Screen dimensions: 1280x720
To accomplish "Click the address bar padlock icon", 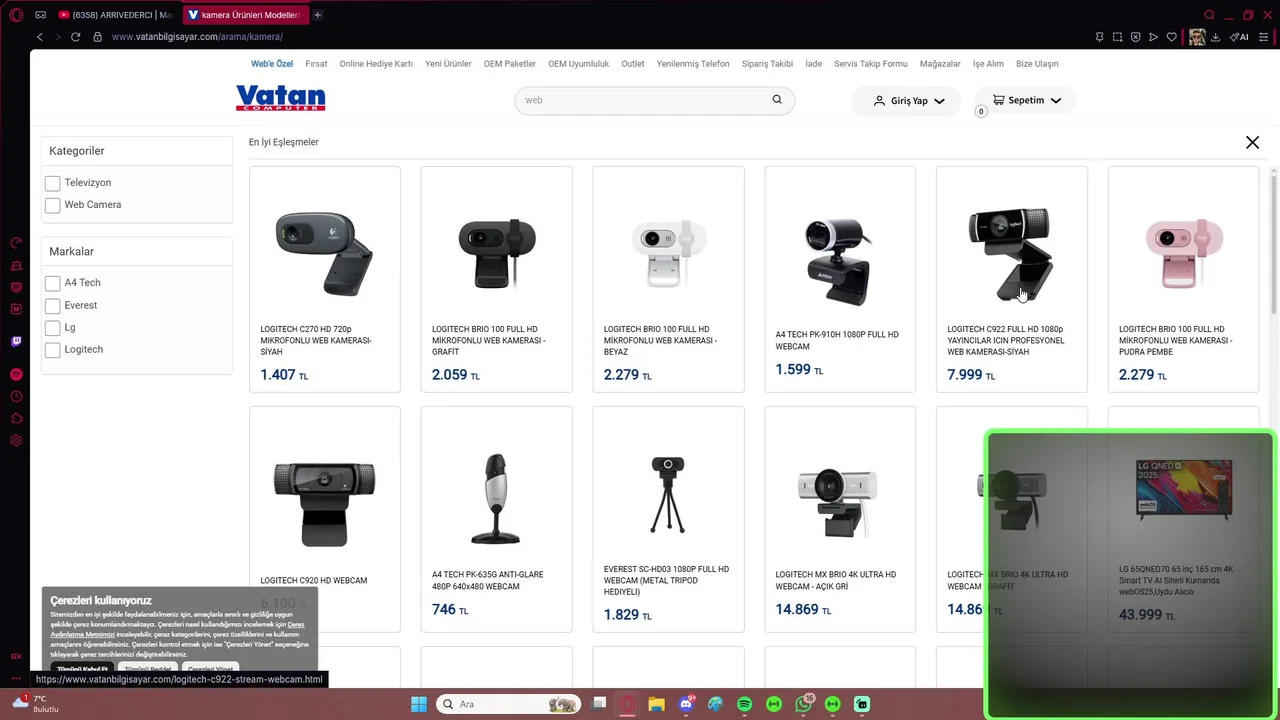I will (97, 37).
